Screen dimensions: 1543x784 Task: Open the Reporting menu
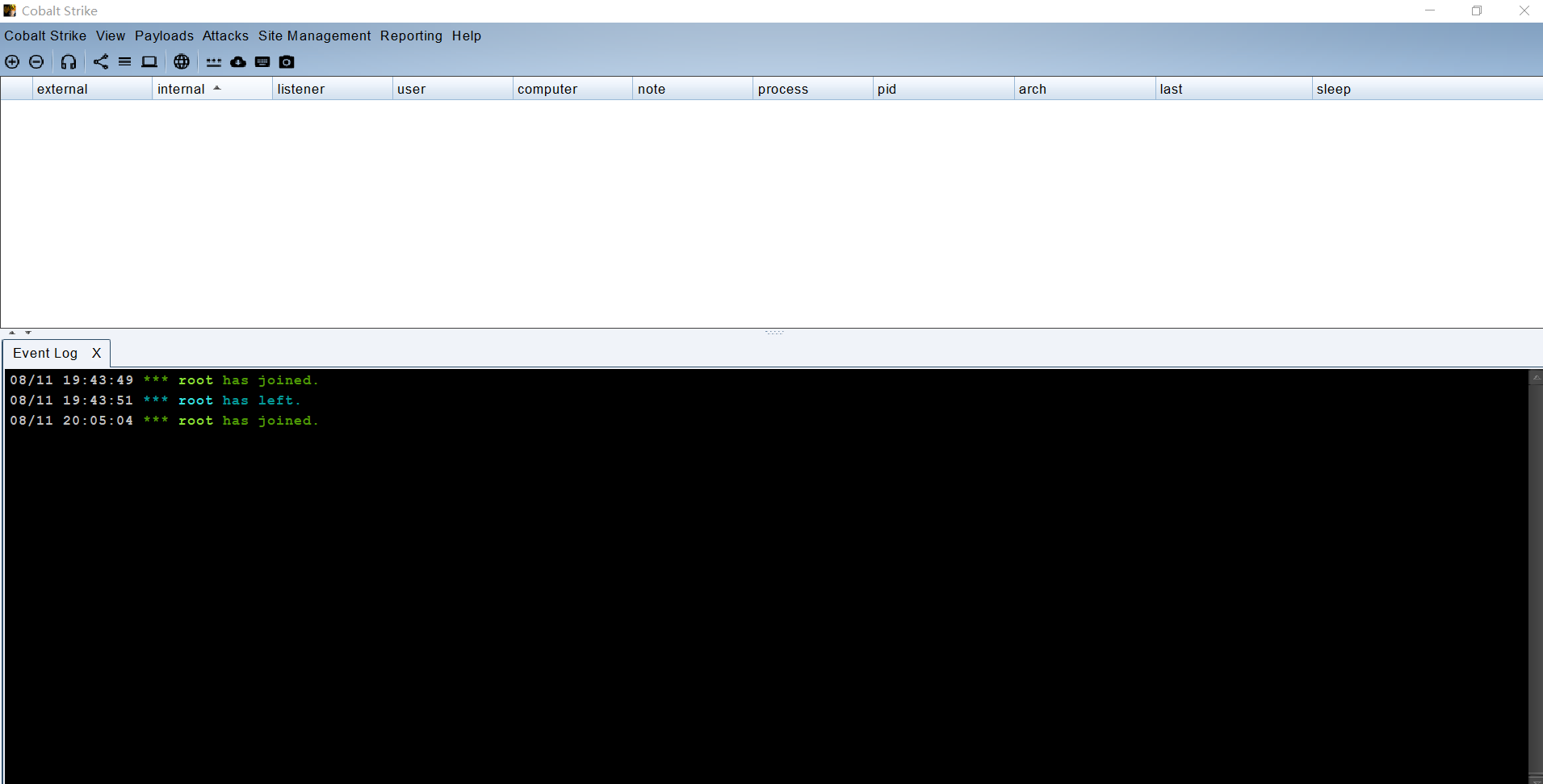[x=411, y=36]
